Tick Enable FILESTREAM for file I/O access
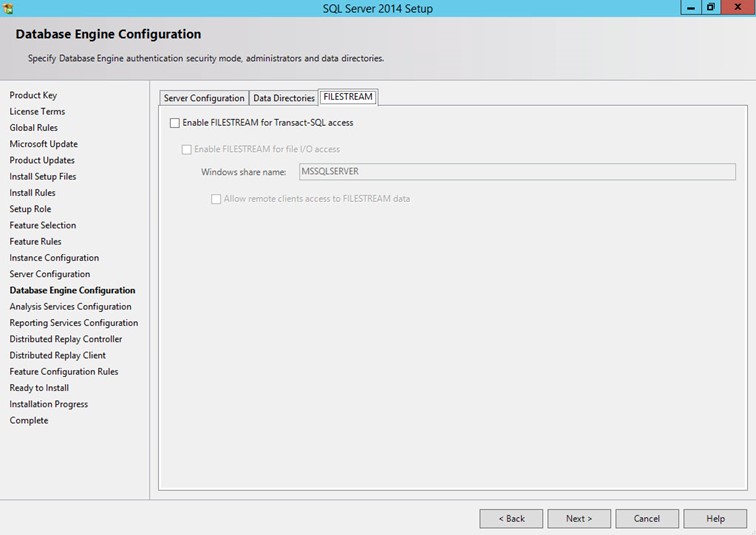Viewport: 756px width, 535px height. pyautogui.click(x=187, y=149)
